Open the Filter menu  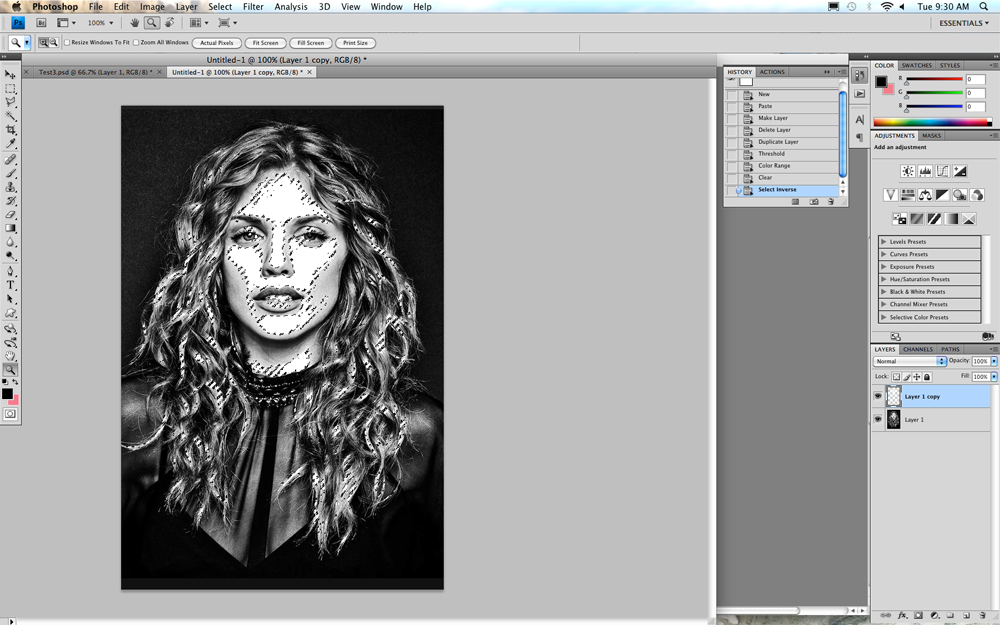[253, 6]
